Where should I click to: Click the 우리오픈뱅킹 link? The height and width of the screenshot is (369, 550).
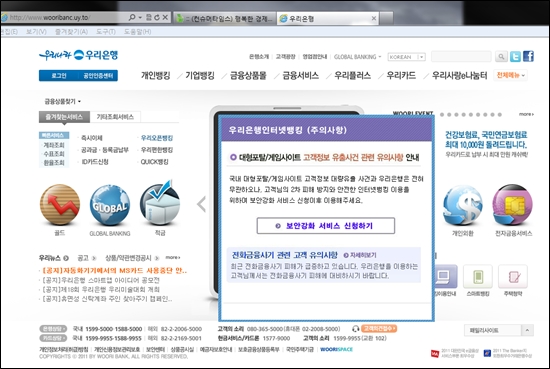[157, 138]
